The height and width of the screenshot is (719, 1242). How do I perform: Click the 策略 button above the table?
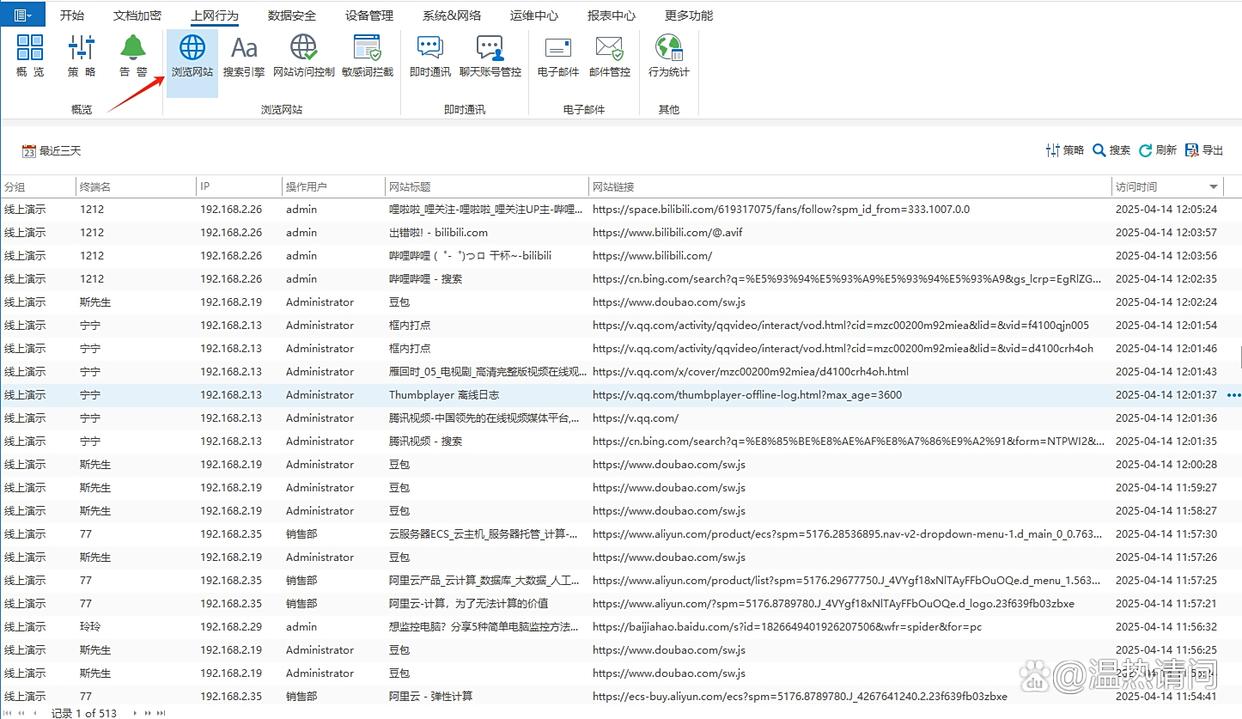click(1065, 150)
